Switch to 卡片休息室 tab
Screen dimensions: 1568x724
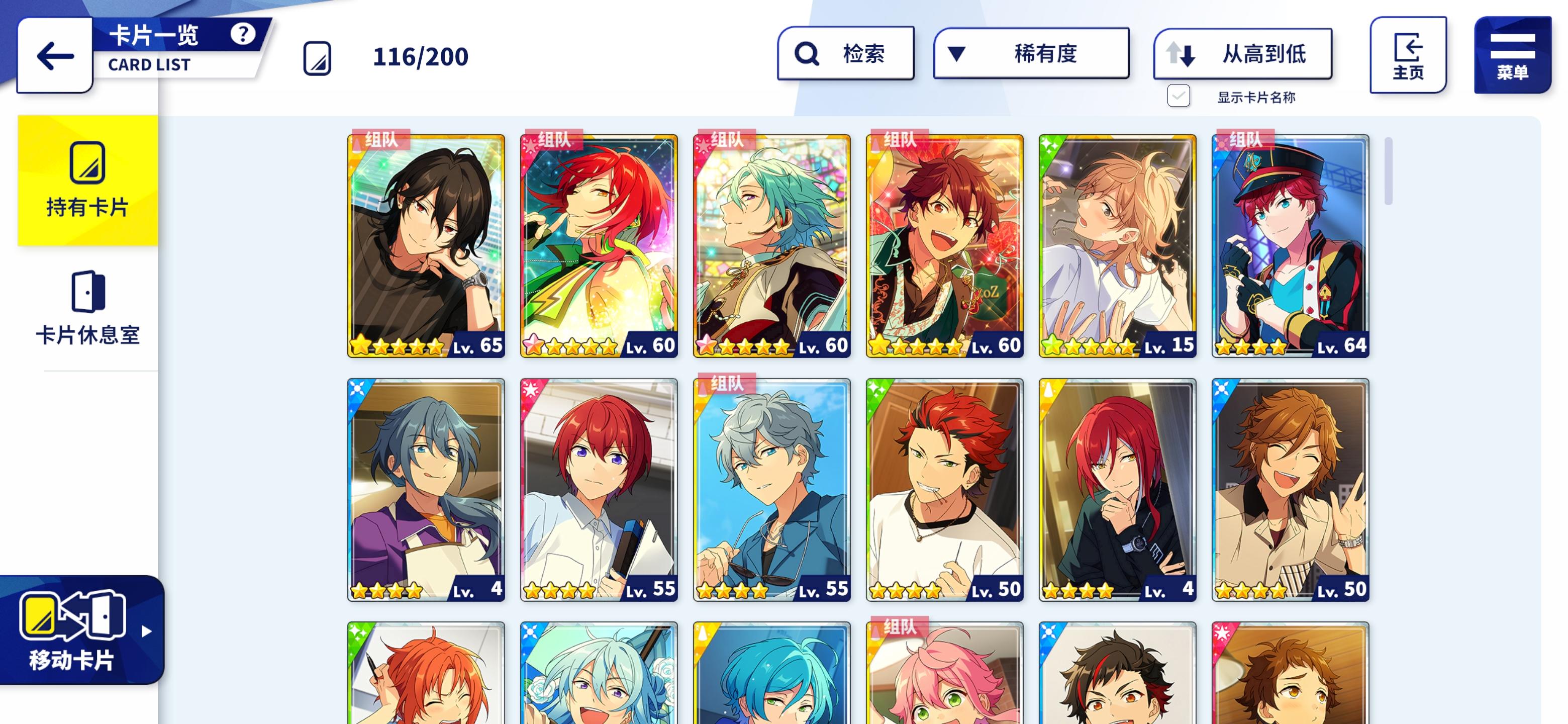point(87,308)
